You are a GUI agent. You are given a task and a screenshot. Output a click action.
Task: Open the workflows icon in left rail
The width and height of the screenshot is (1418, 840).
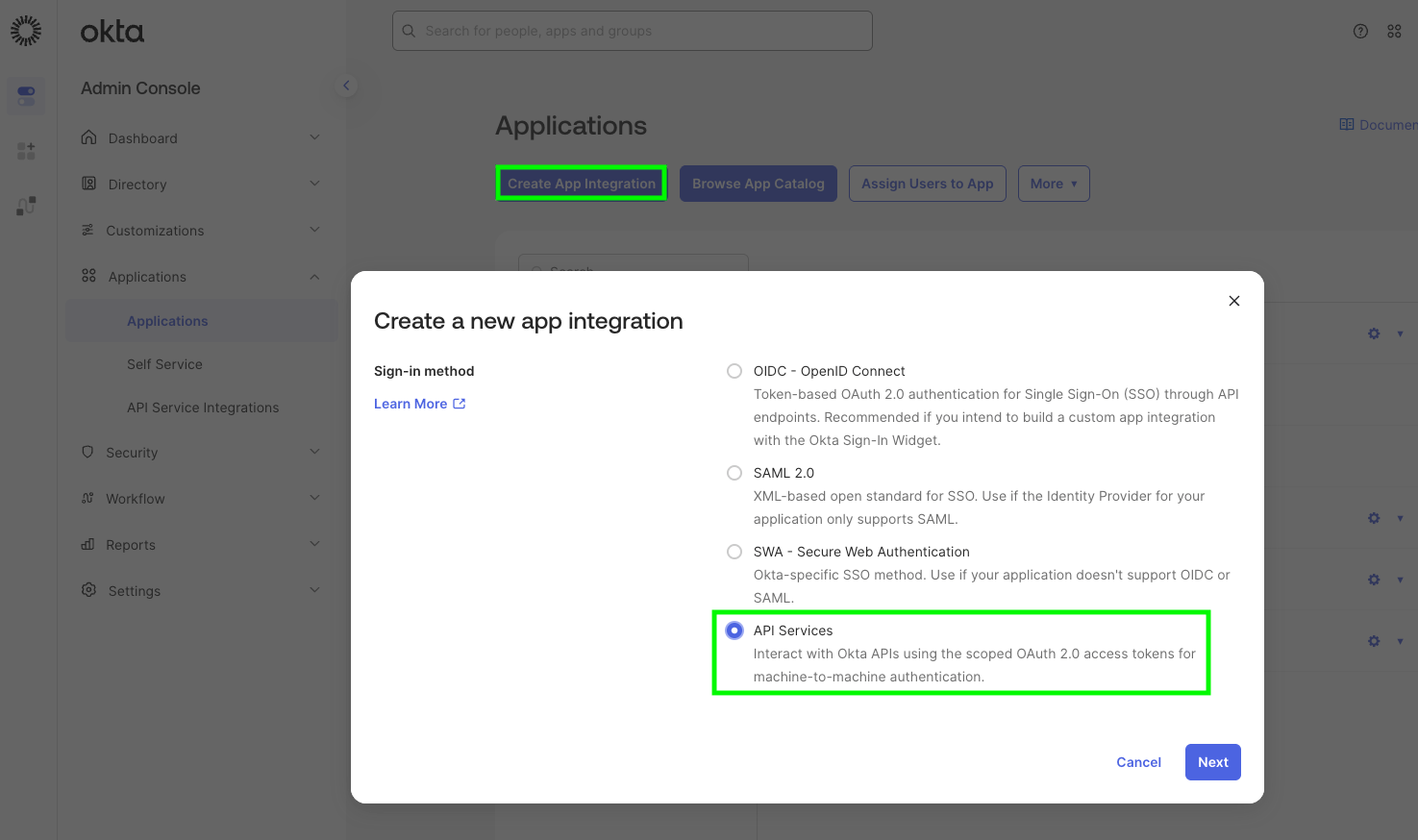point(26,206)
